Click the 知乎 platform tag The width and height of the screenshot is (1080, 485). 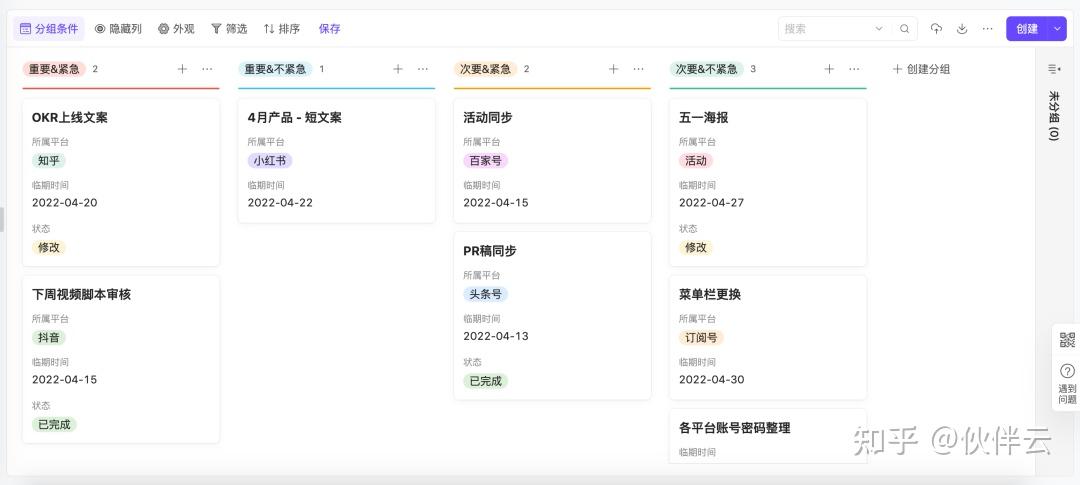(49, 161)
